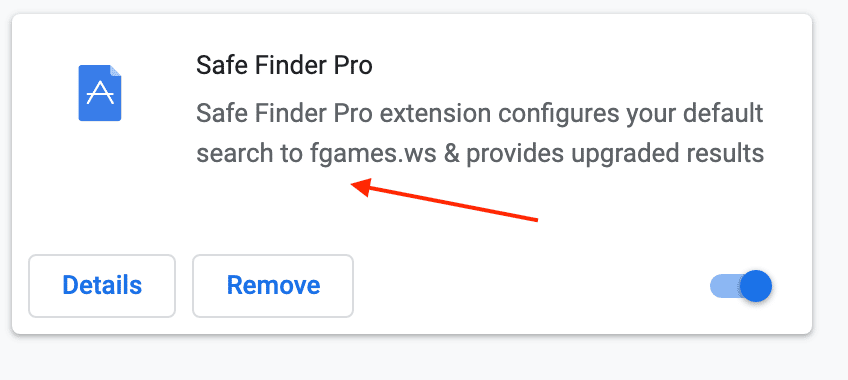Disable the Safe Finder Pro extension toggle
The width and height of the screenshot is (848, 380).
point(740,286)
